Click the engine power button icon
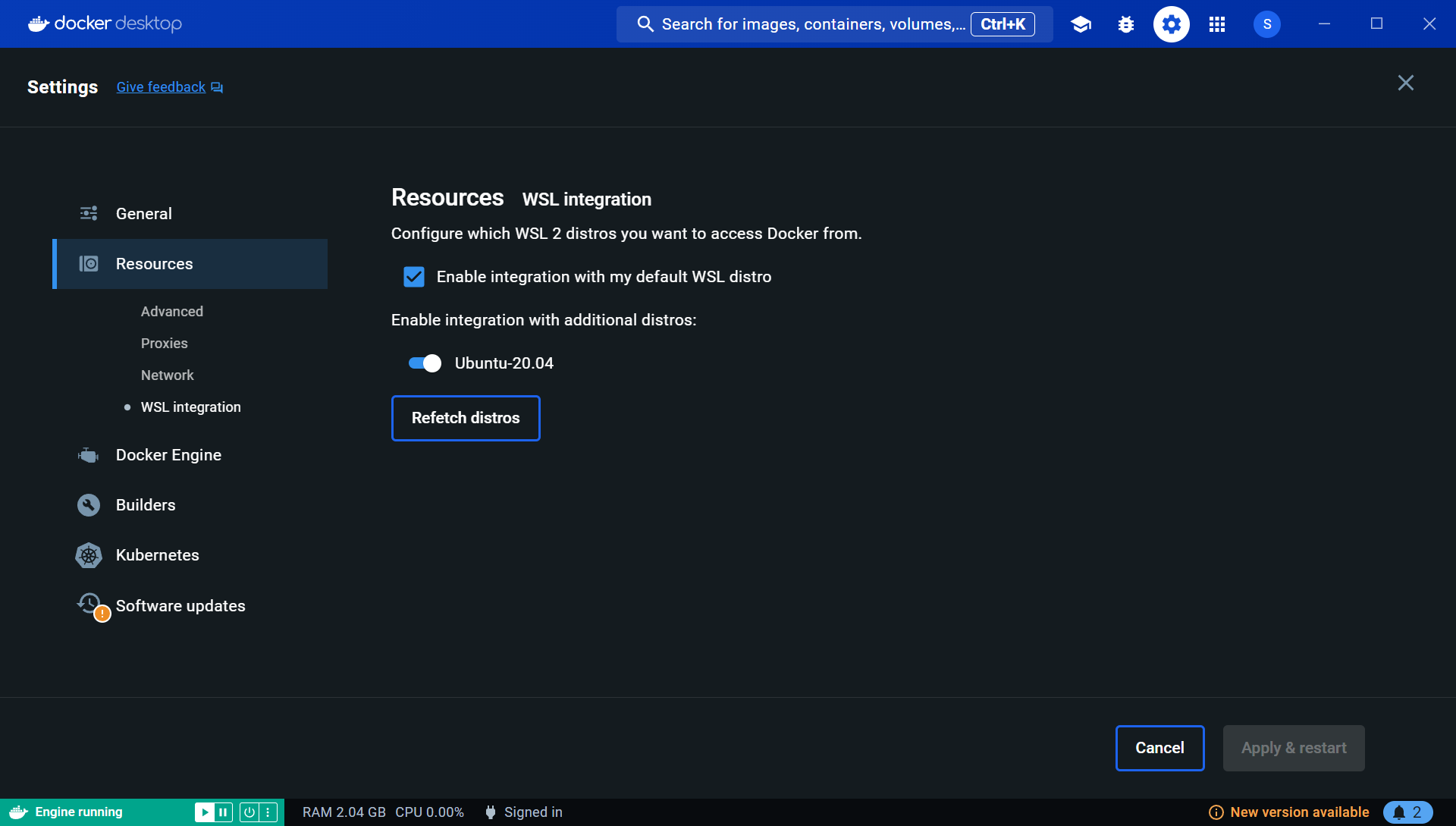The height and width of the screenshot is (826, 1456). click(x=249, y=812)
